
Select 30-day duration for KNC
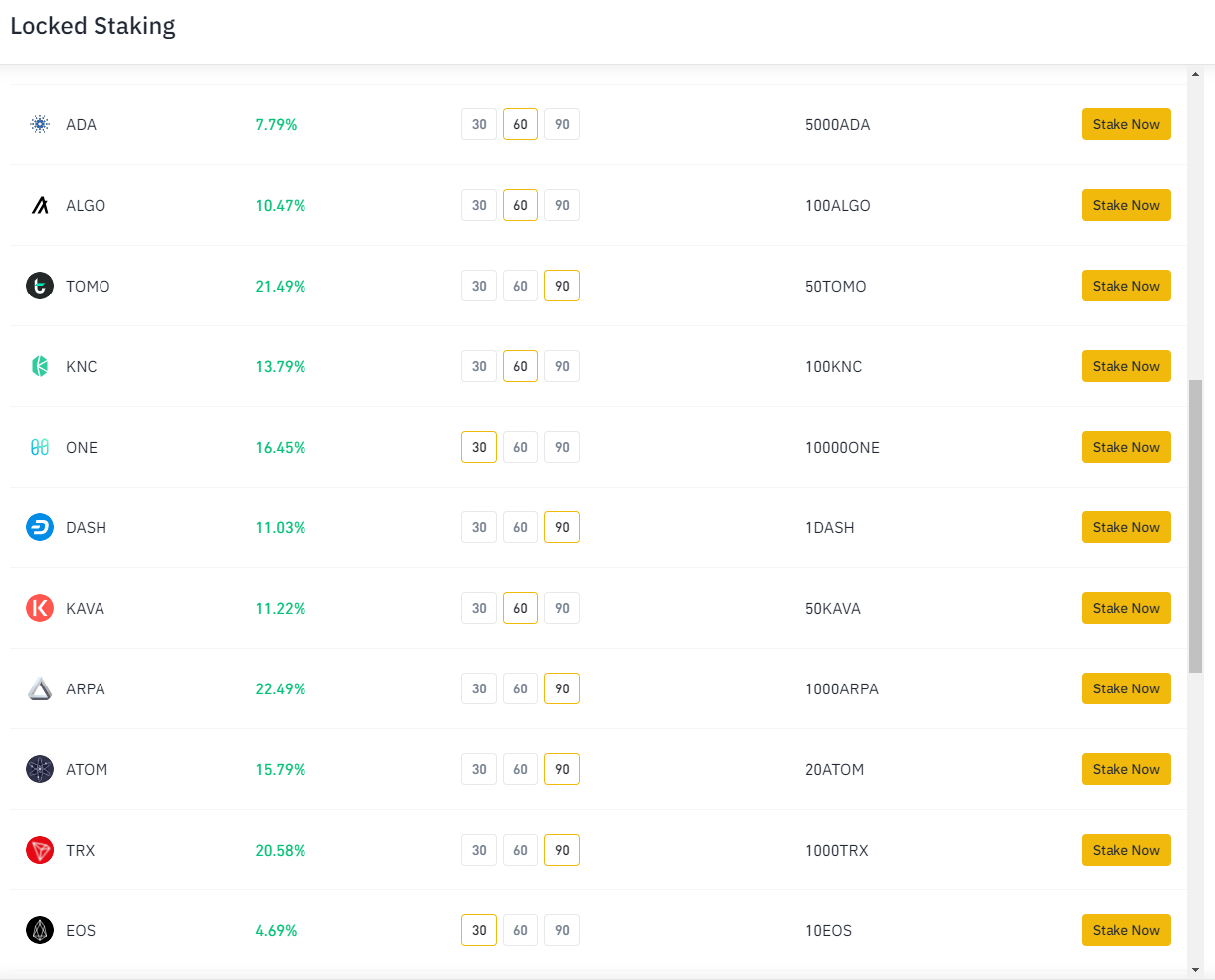(479, 366)
